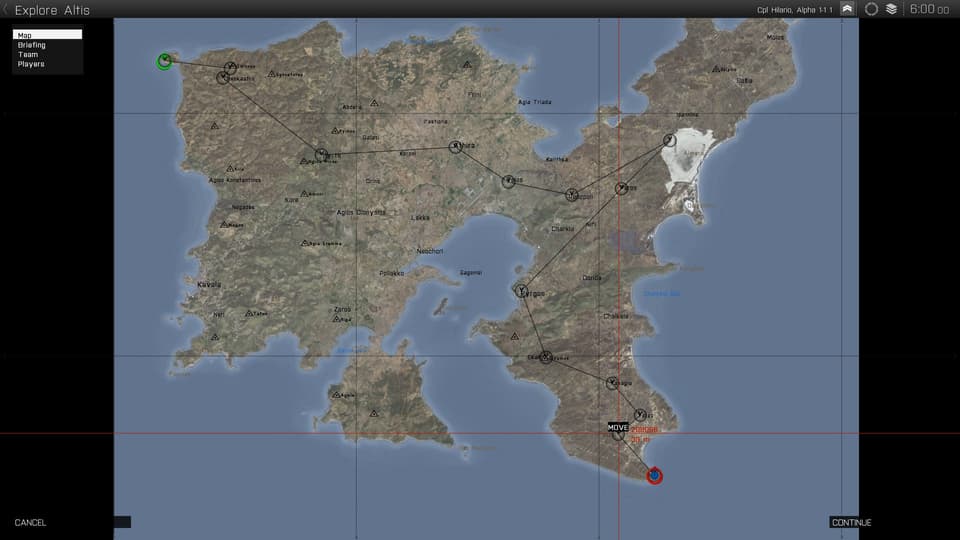This screenshot has width=960, height=540.
Task: Click the CONTINUE button
Action: (851, 522)
